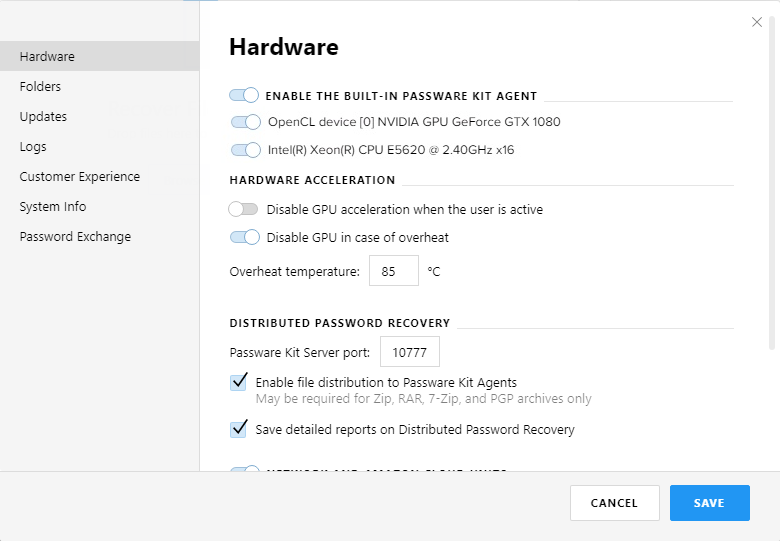Toggle the Intel Xeon CPU E5620 switch

pyautogui.click(x=245, y=150)
